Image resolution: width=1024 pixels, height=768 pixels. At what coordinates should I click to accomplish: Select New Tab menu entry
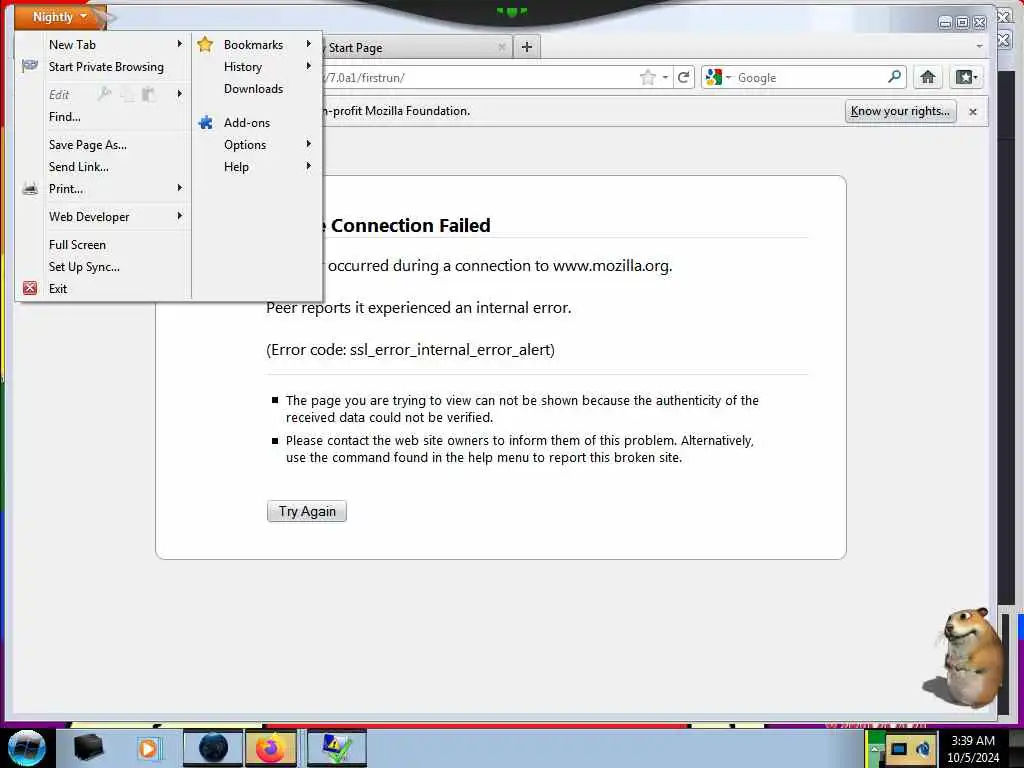72,44
